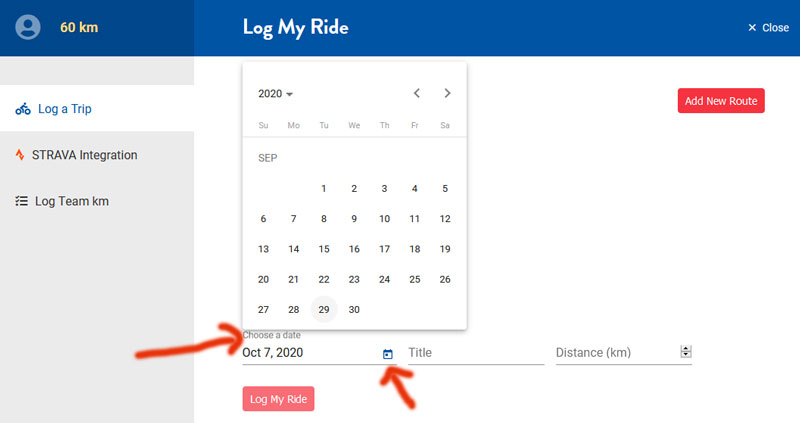Click the bicycle icon beside Log a Trip
Viewport: 800px width, 423px height.
[23, 109]
